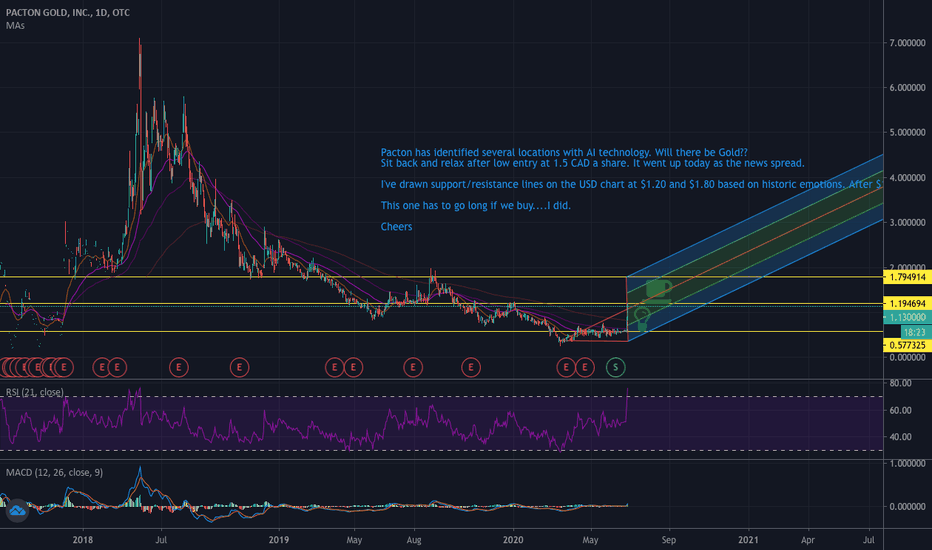Click the 5.000000 price axis value
This screenshot has height=550, width=932.
[908, 133]
